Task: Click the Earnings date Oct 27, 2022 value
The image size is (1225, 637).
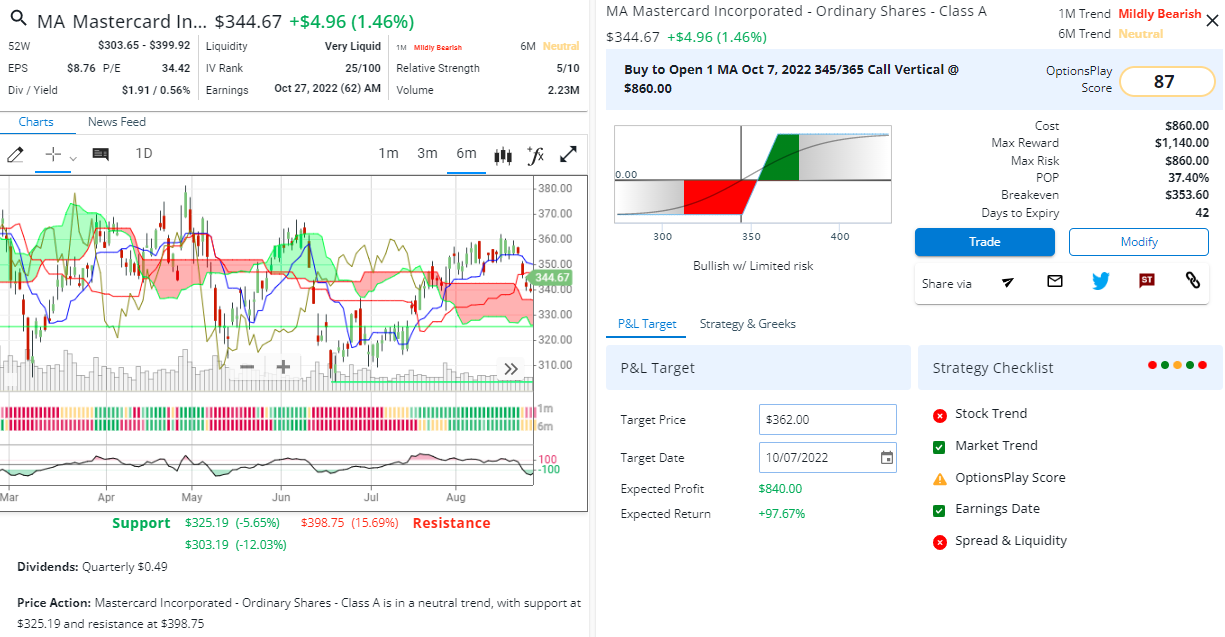Action: pyautogui.click(x=327, y=89)
